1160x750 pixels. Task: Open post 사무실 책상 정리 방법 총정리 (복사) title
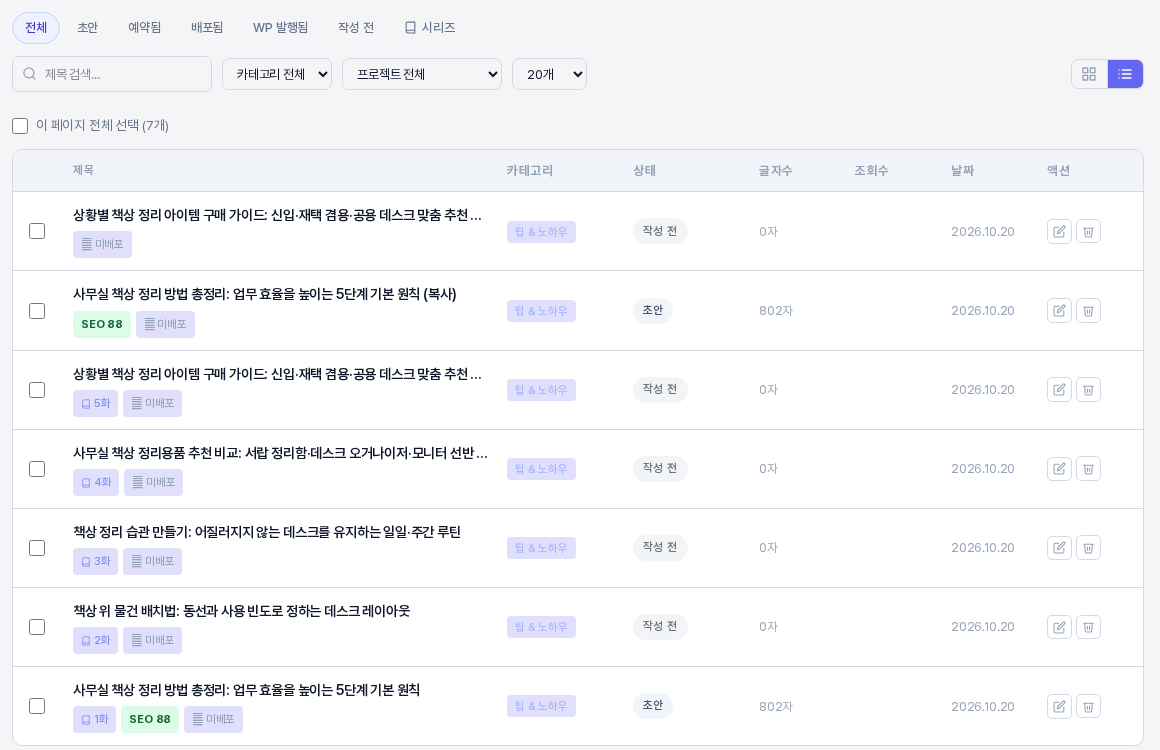(x=265, y=294)
